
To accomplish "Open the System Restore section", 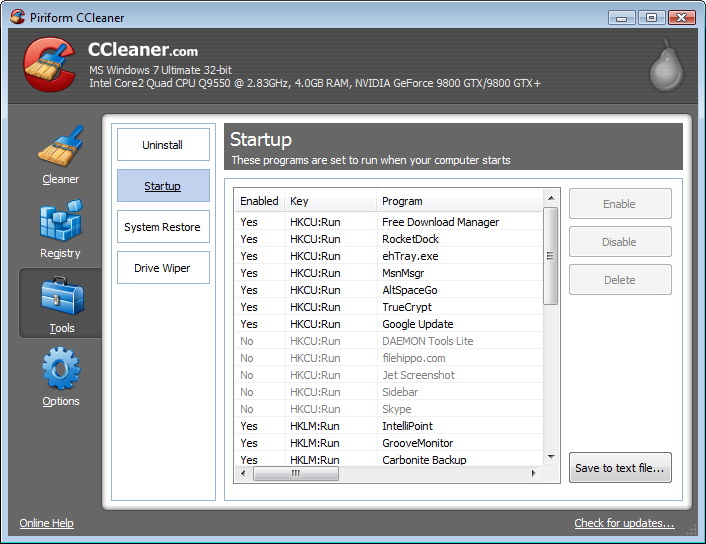I will [x=163, y=227].
